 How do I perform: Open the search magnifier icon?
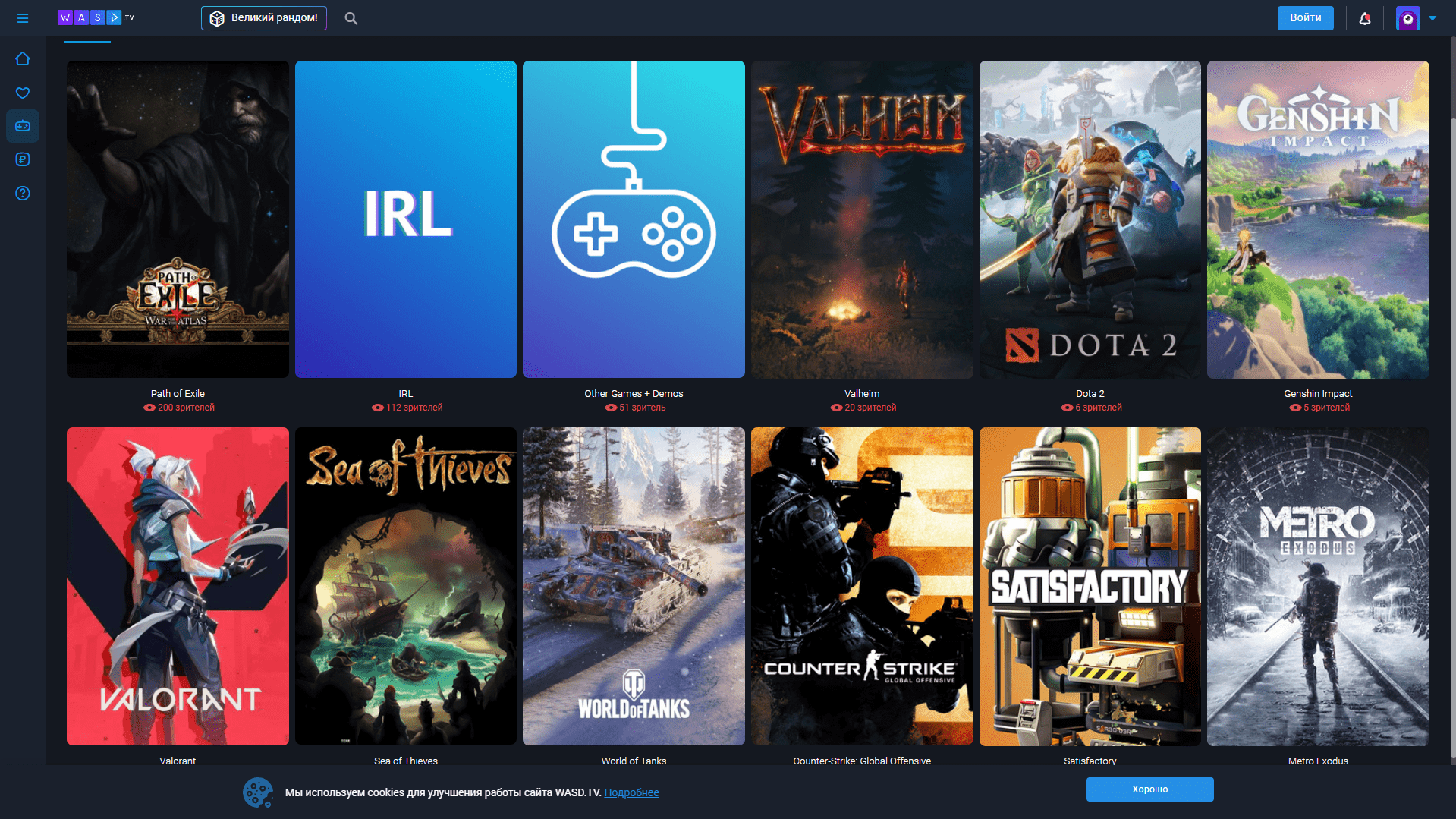351,18
